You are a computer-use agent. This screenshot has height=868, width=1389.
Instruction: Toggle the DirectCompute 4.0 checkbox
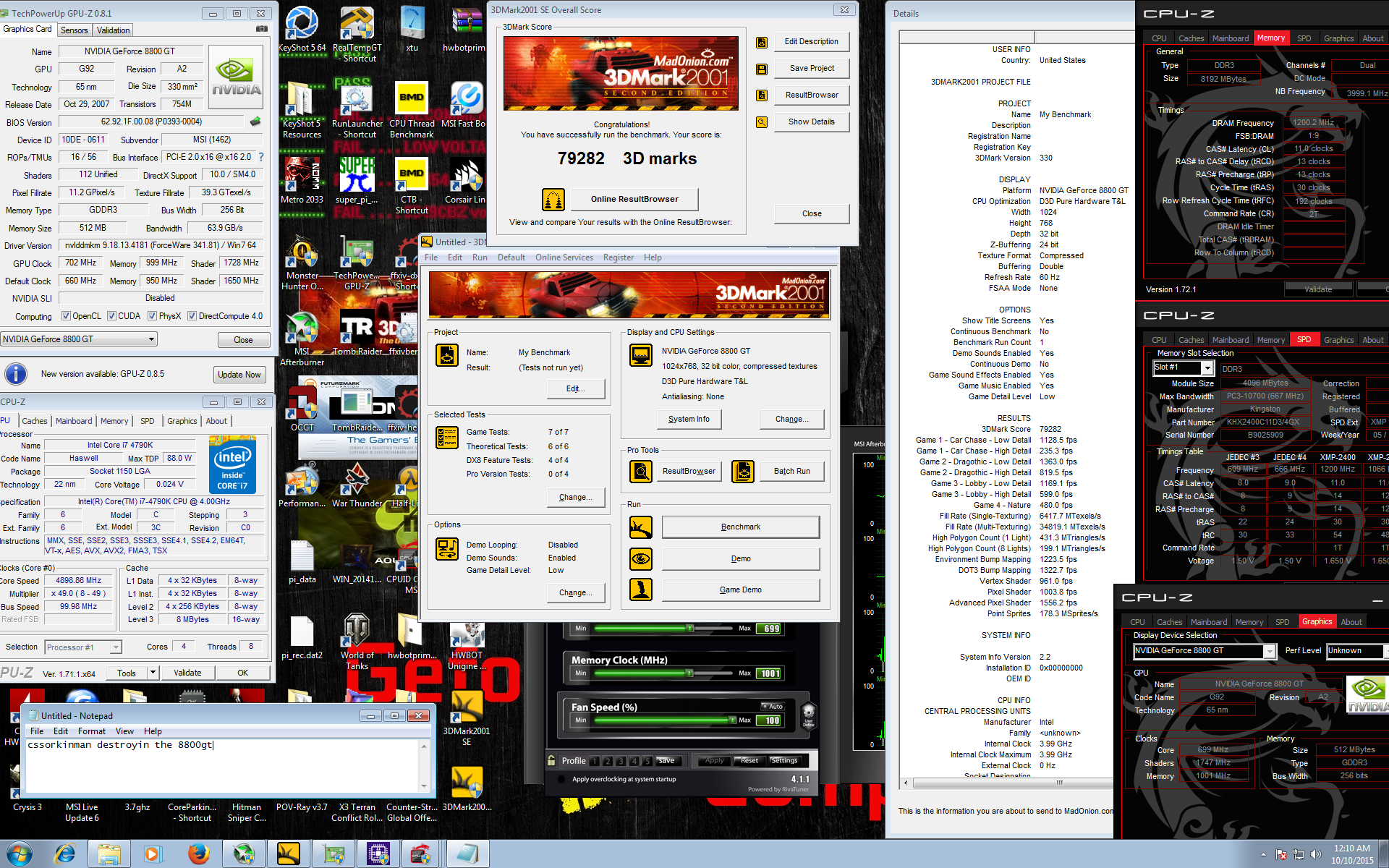pos(192,316)
